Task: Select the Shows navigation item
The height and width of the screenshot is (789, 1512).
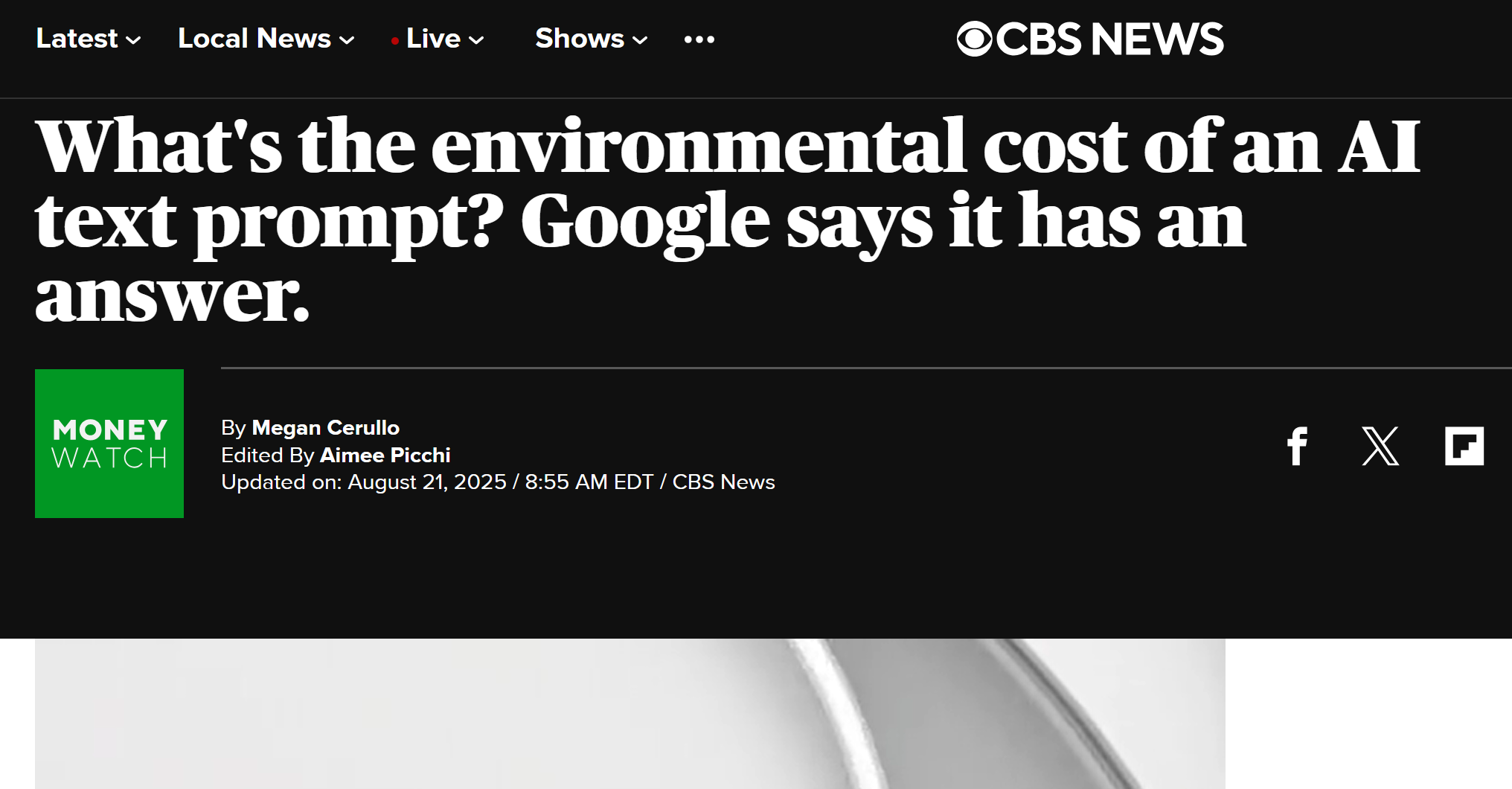Action: tap(579, 39)
